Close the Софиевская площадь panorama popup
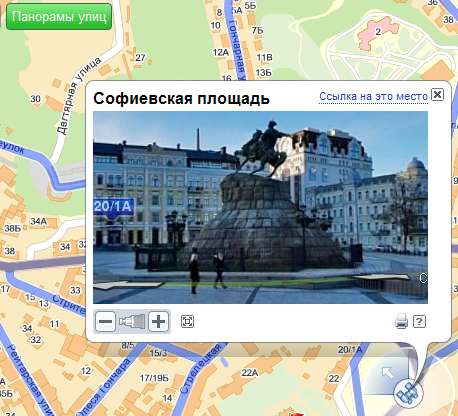 point(437,95)
